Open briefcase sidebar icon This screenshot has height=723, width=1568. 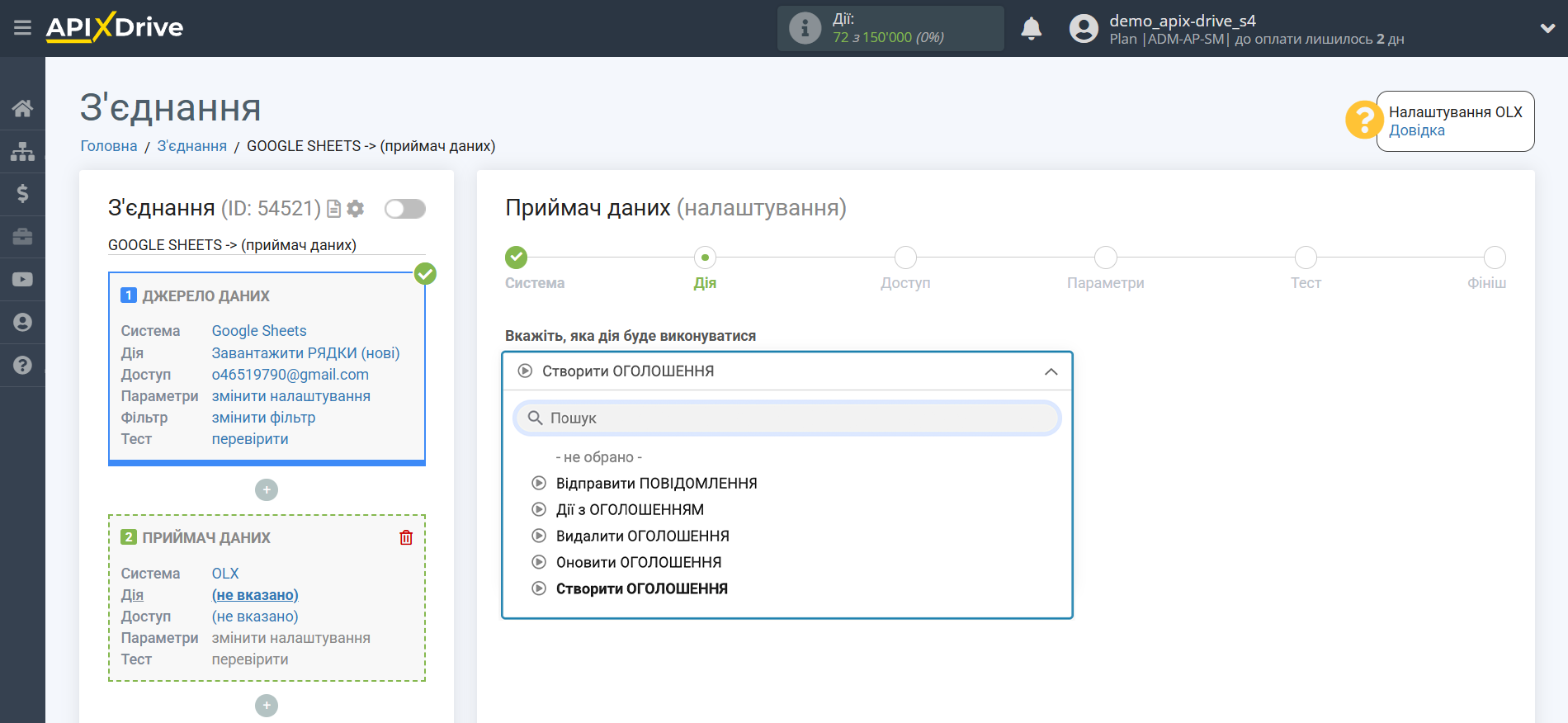(x=22, y=237)
